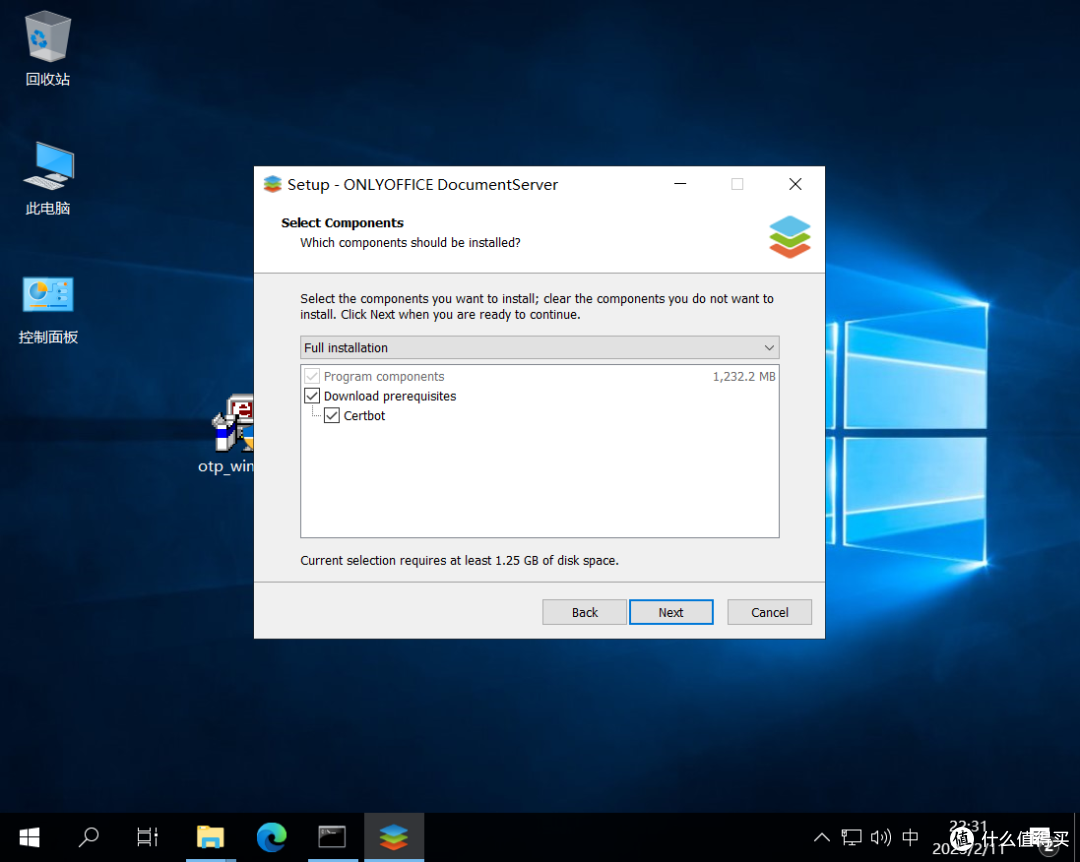Select the This PC (此电脑) desktop icon

point(48,178)
